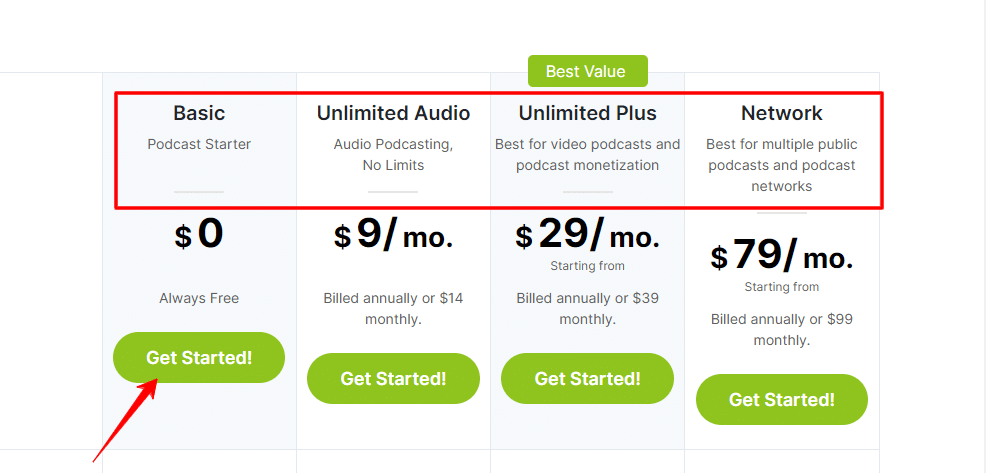This screenshot has height=473, width=986.
Task: Click the $79/mo. price text
Action: (x=782, y=257)
